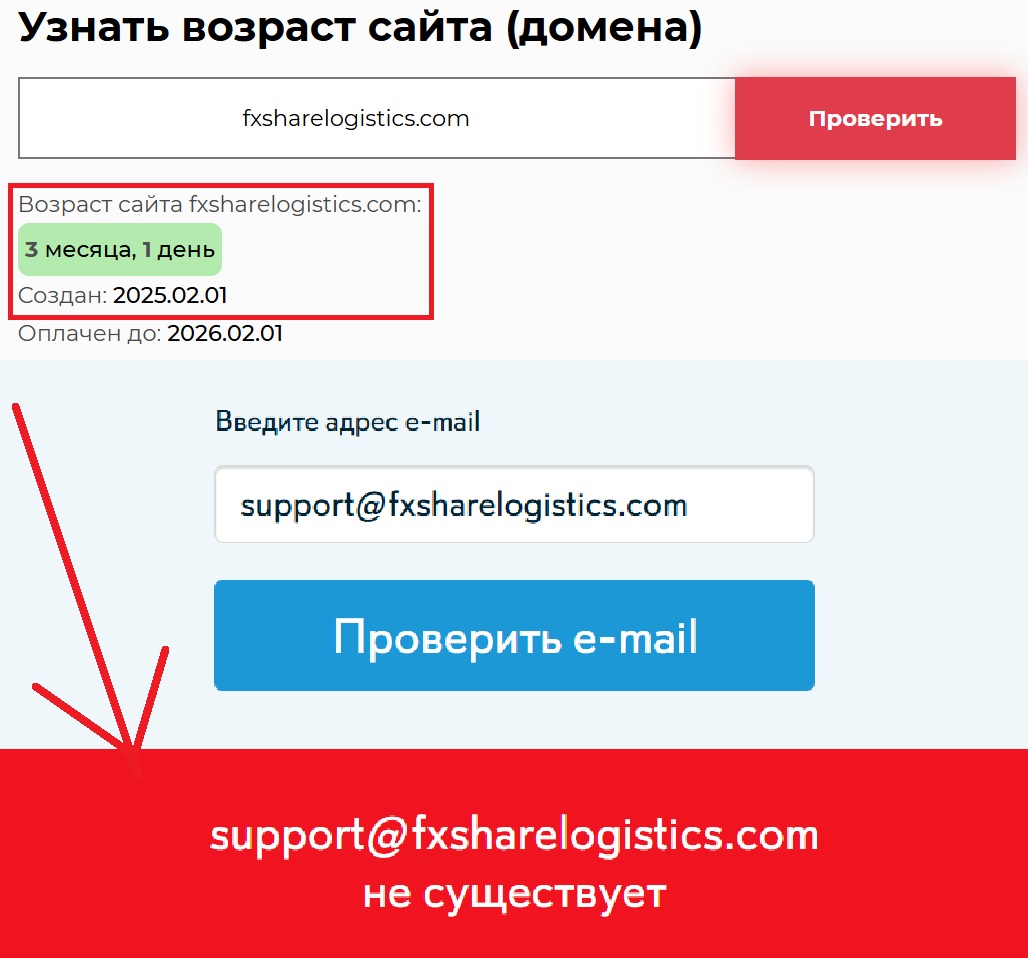Click the red Проверить button
1028x958 pixels.
(875, 119)
